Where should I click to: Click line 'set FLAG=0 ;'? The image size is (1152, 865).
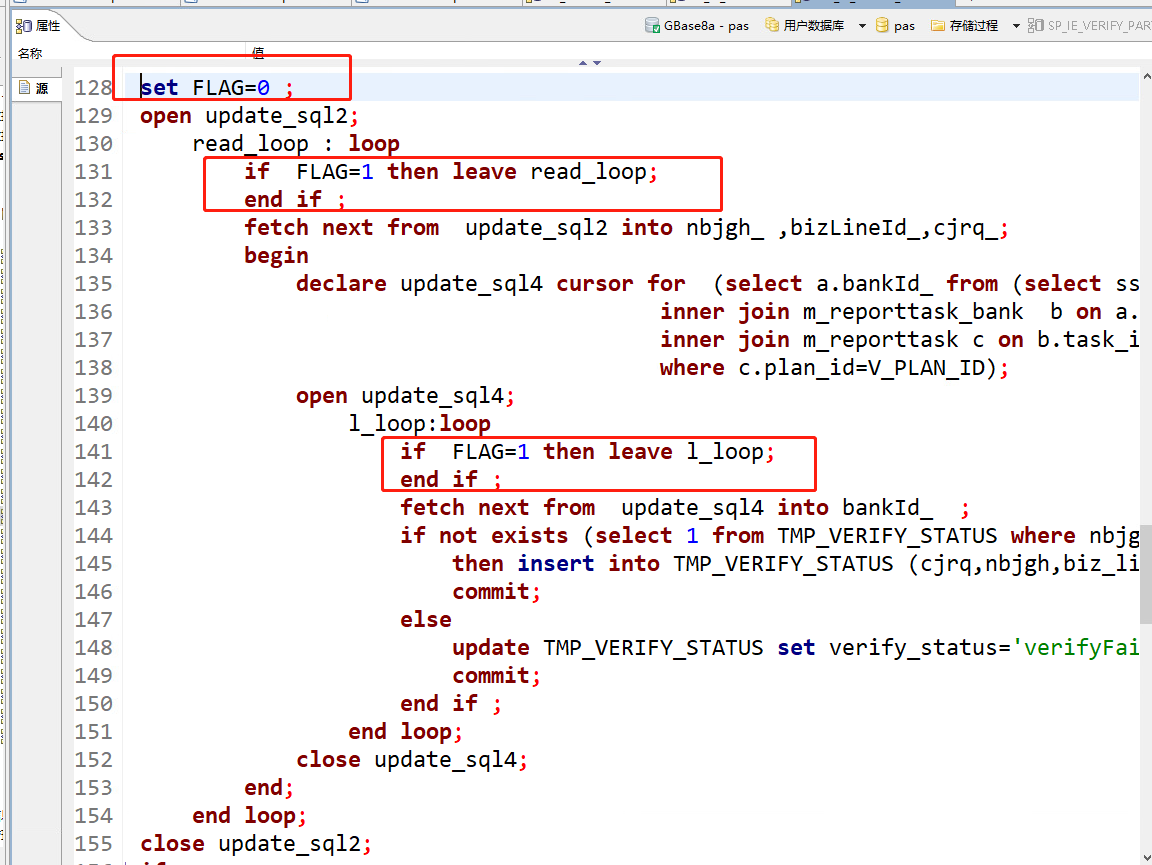point(217,87)
